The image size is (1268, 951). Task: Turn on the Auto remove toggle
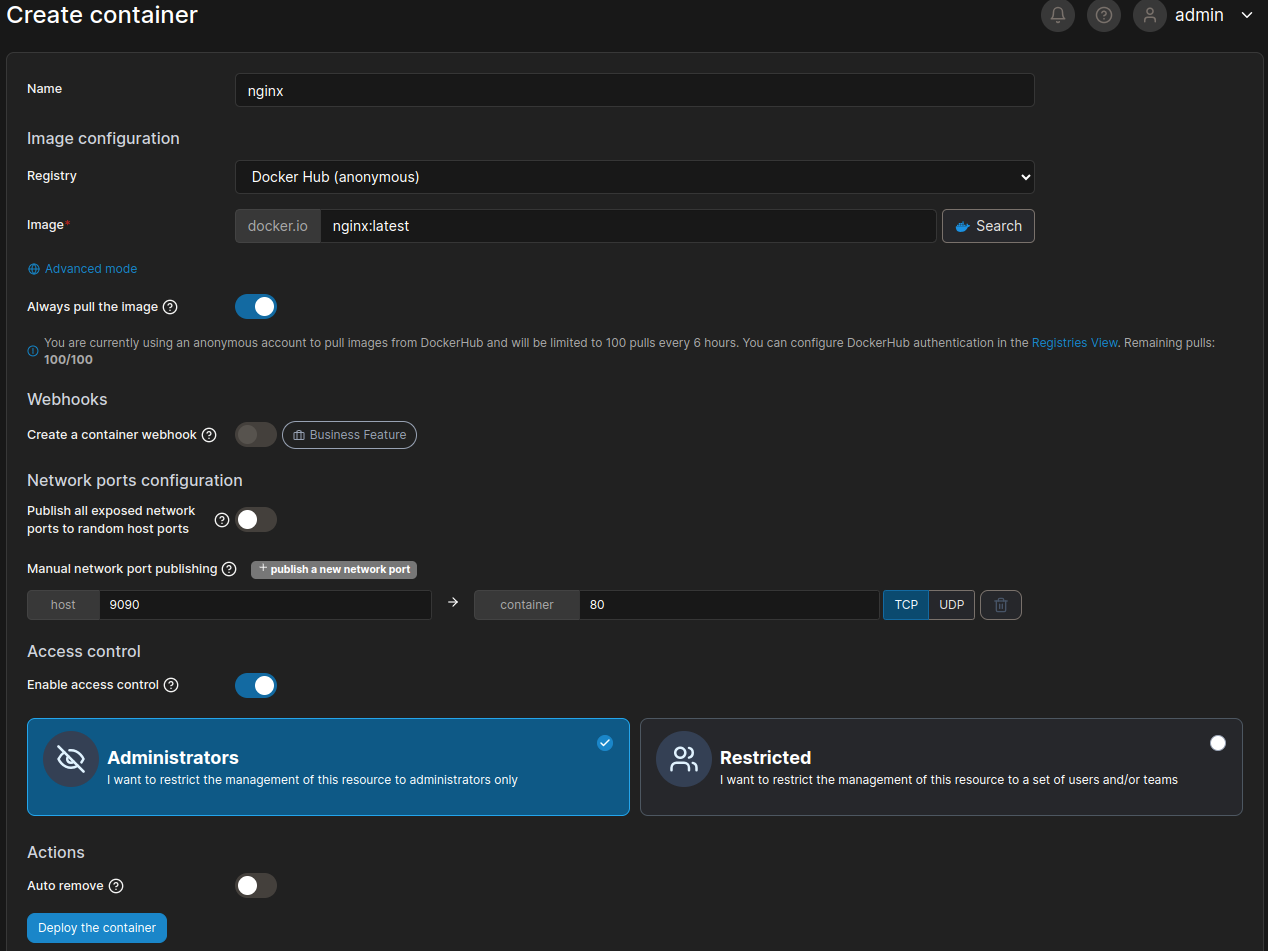coord(256,885)
